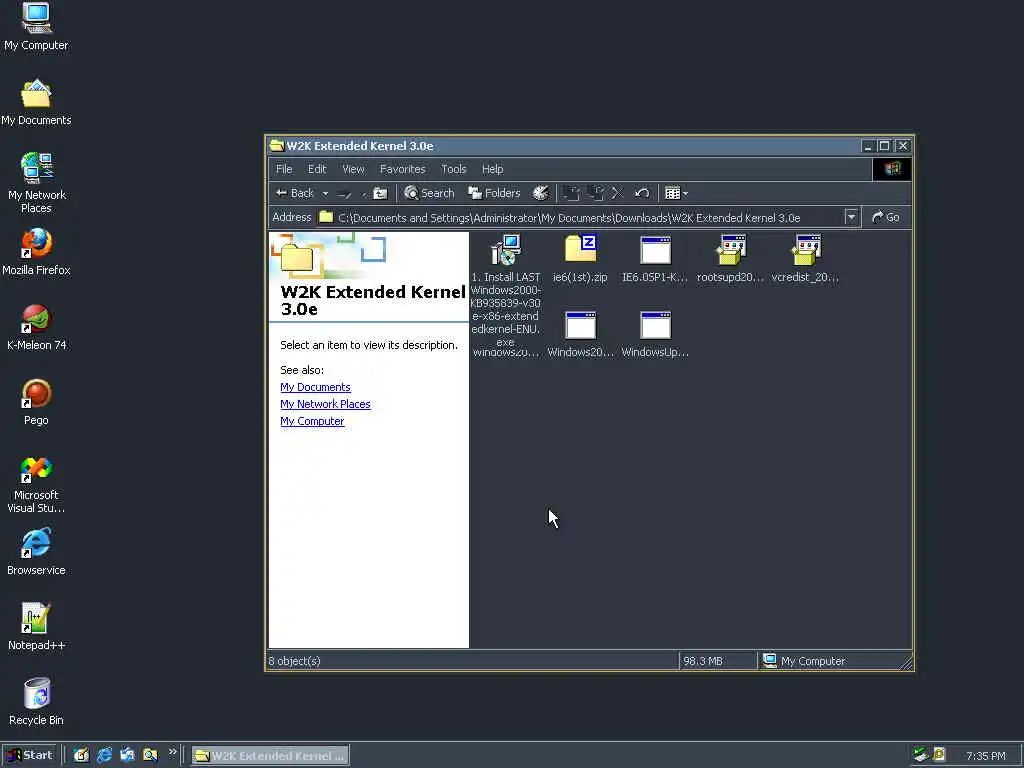This screenshot has height=768, width=1024.
Task: Select K-Meleon 74 desktop shortcut
Action: coord(37,327)
